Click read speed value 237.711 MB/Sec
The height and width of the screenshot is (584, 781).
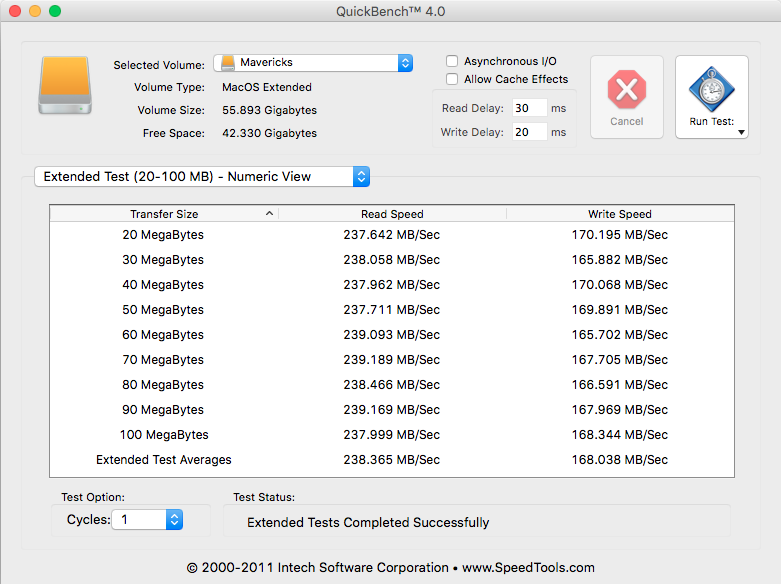391,309
